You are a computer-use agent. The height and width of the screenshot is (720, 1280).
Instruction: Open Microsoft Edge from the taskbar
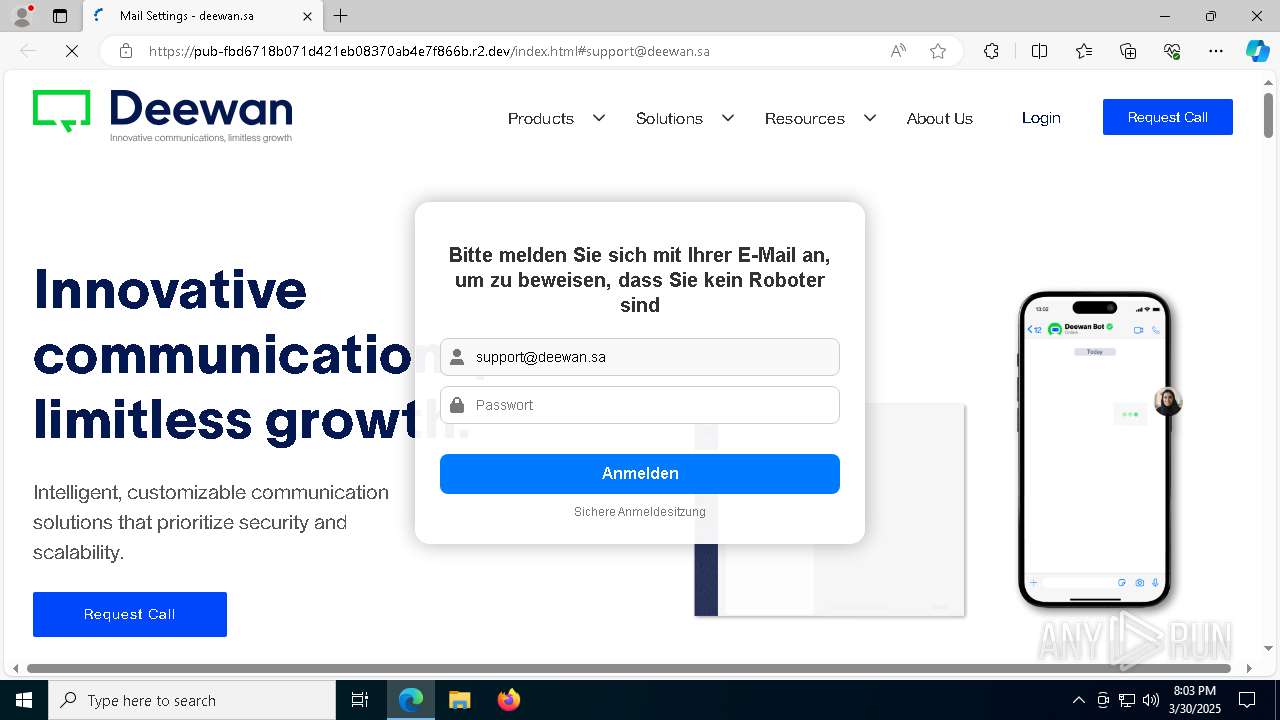(x=411, y=700)
